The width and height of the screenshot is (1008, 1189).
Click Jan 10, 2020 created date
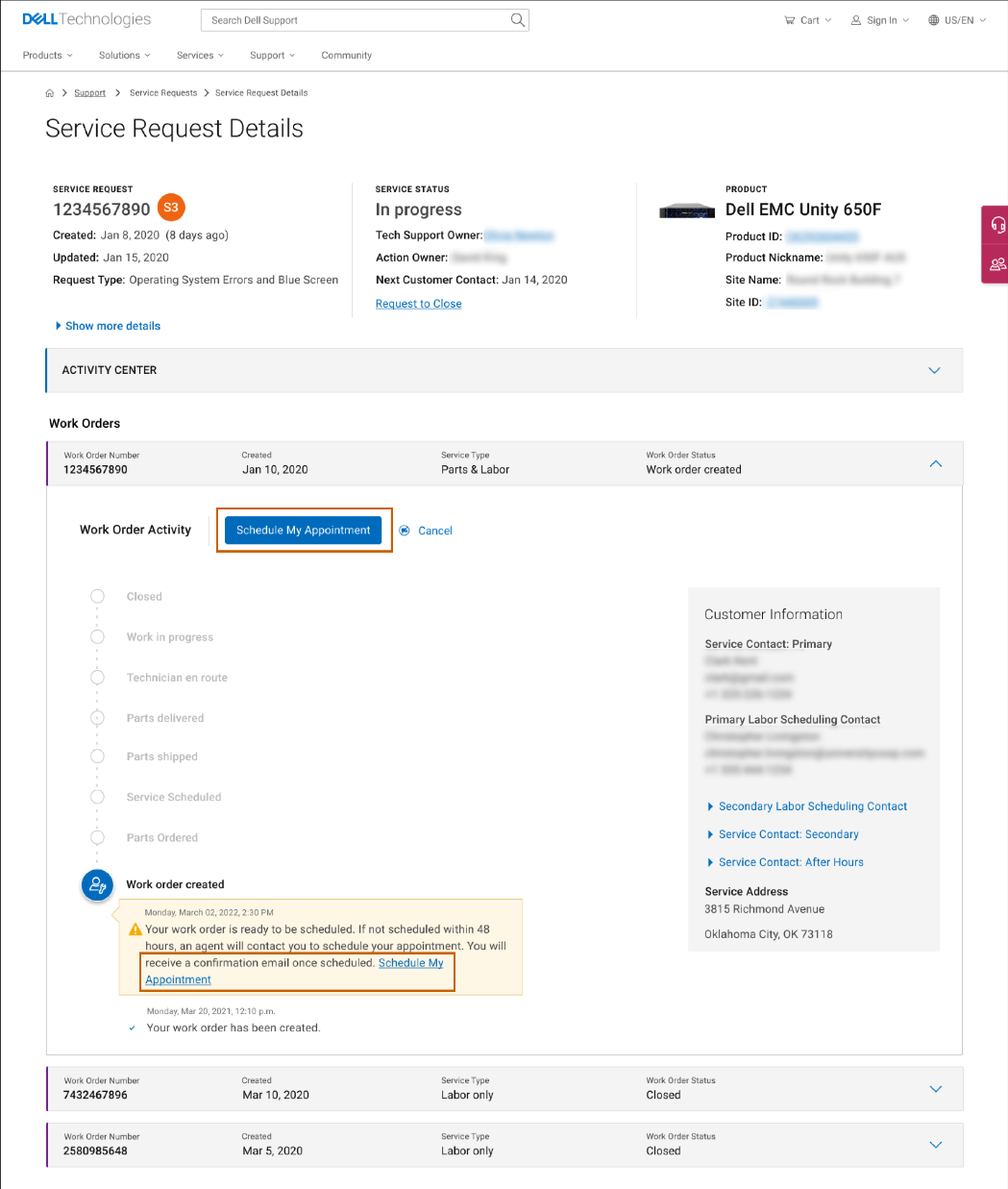click(x=275, y=470)
